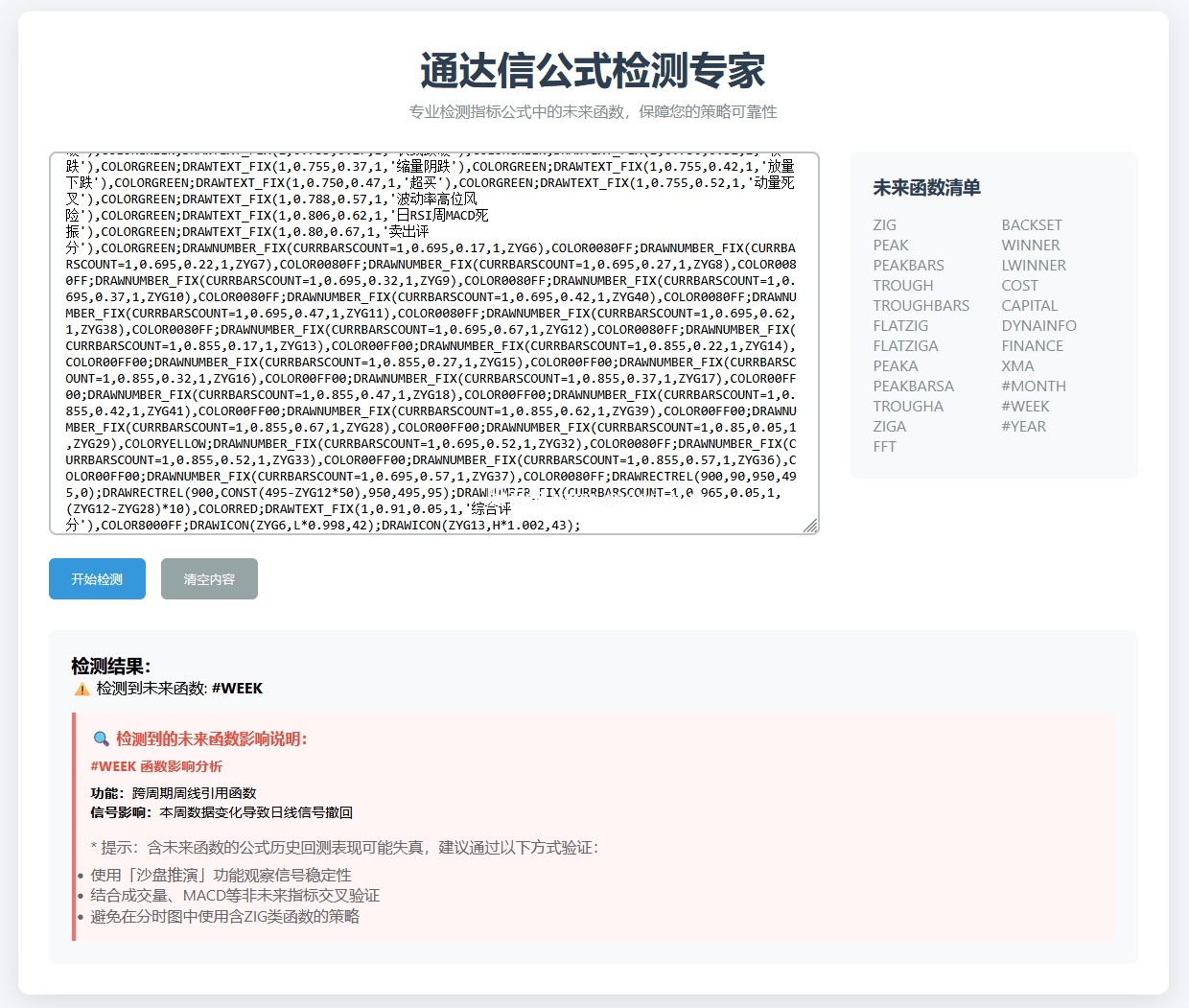
Task: Click the 信号影响 description line
Action: pos(221,812)
